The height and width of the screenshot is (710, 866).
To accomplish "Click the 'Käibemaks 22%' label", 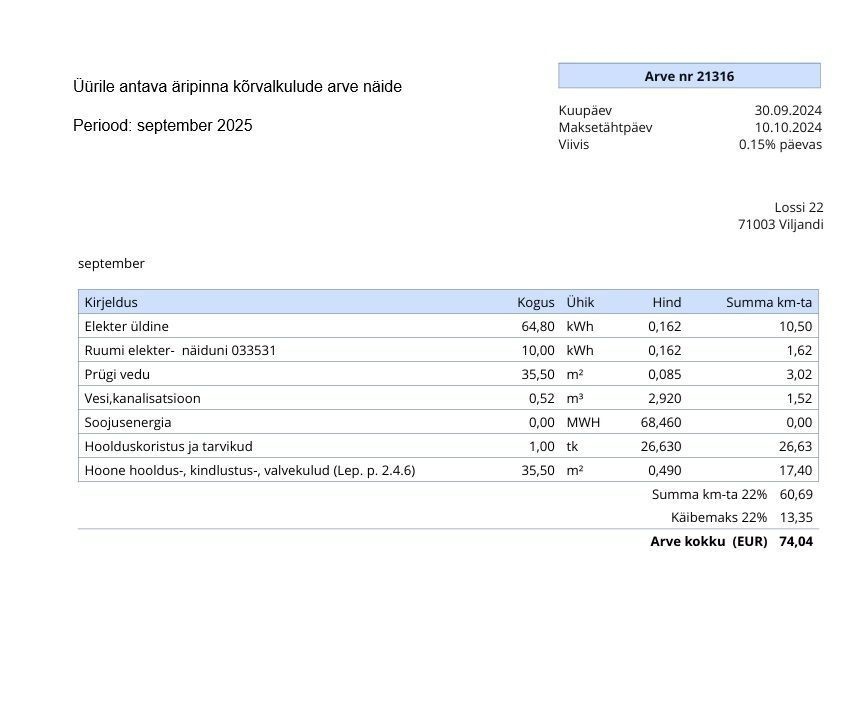I will click(719, 517).
